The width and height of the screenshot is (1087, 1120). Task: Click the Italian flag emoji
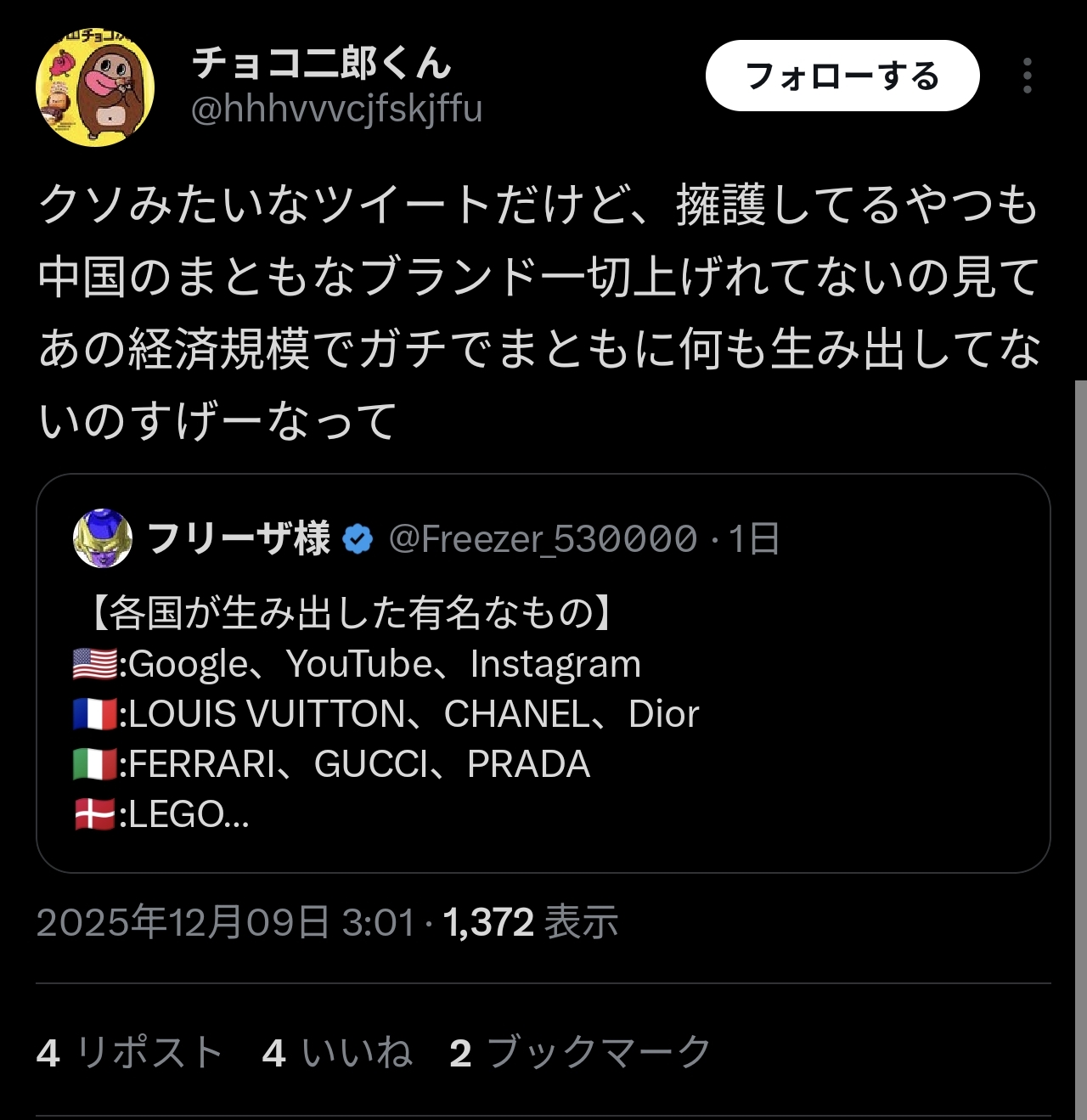[x=95, y=764]
